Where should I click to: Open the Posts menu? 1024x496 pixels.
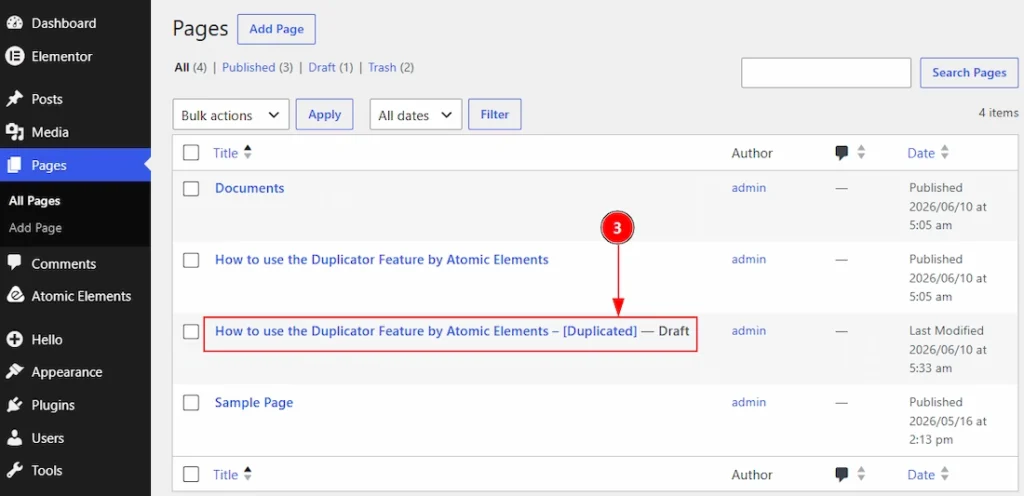[x=47, y=99]
